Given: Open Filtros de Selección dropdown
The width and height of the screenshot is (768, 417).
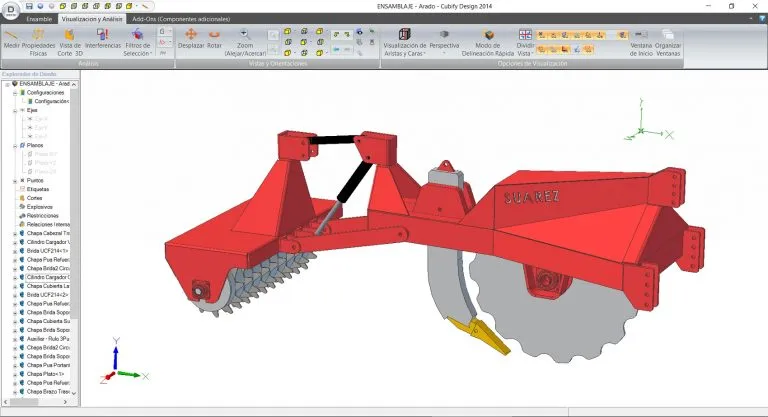Looking at the screenshot, I should click(x=138, y=41).
